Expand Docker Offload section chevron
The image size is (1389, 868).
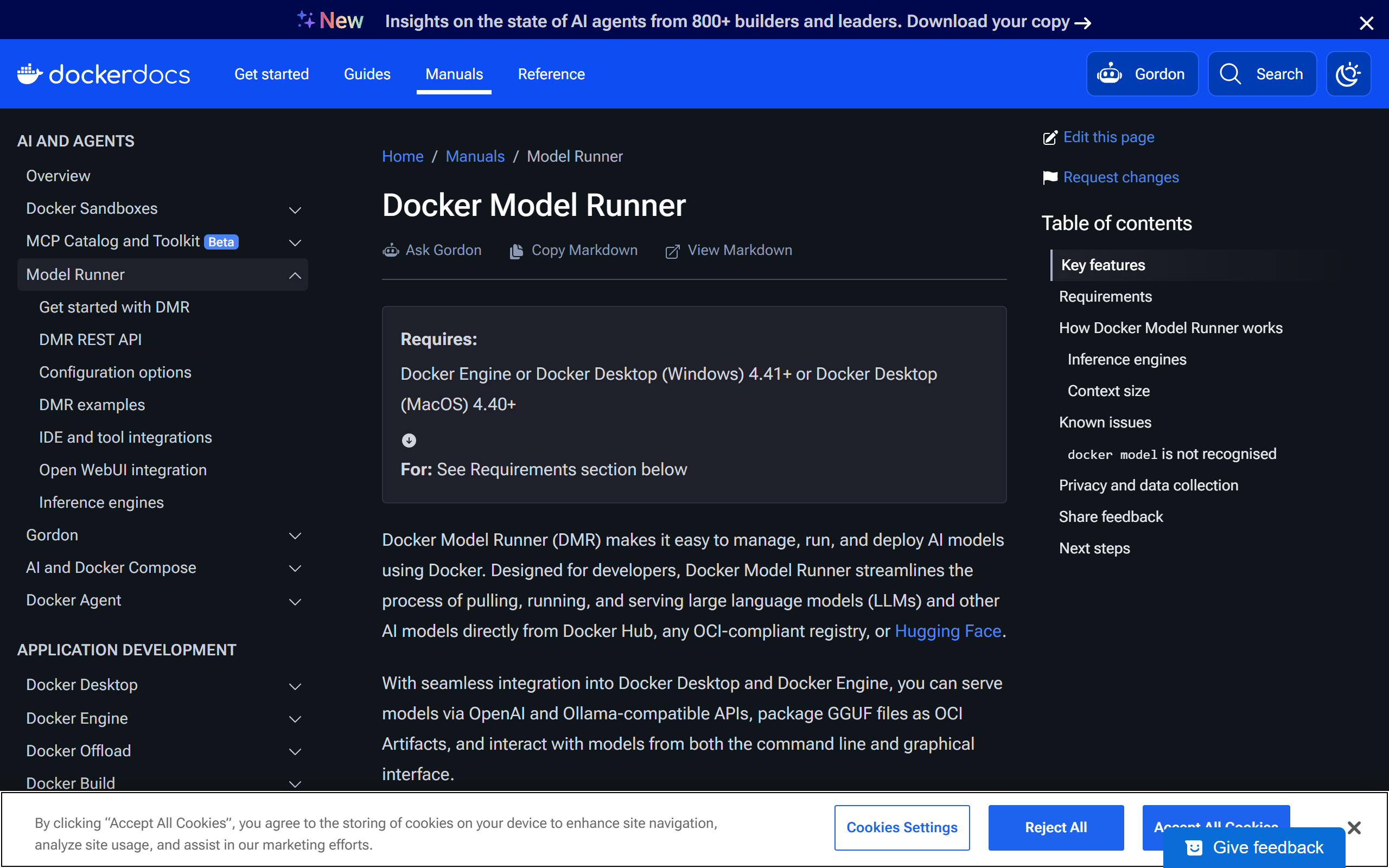pyautogui.click(x=295, y=751)
